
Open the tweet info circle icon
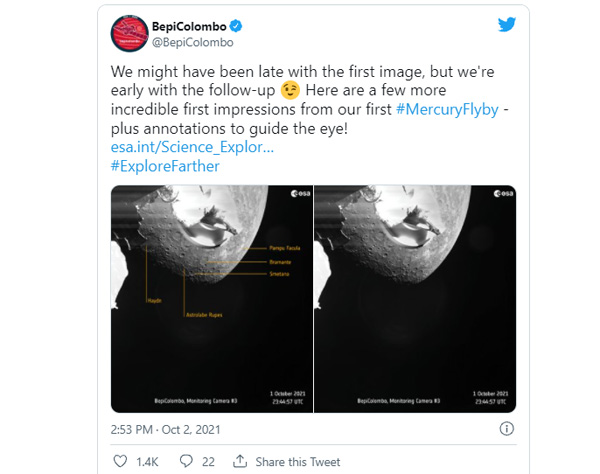click(x=508, y=428)
